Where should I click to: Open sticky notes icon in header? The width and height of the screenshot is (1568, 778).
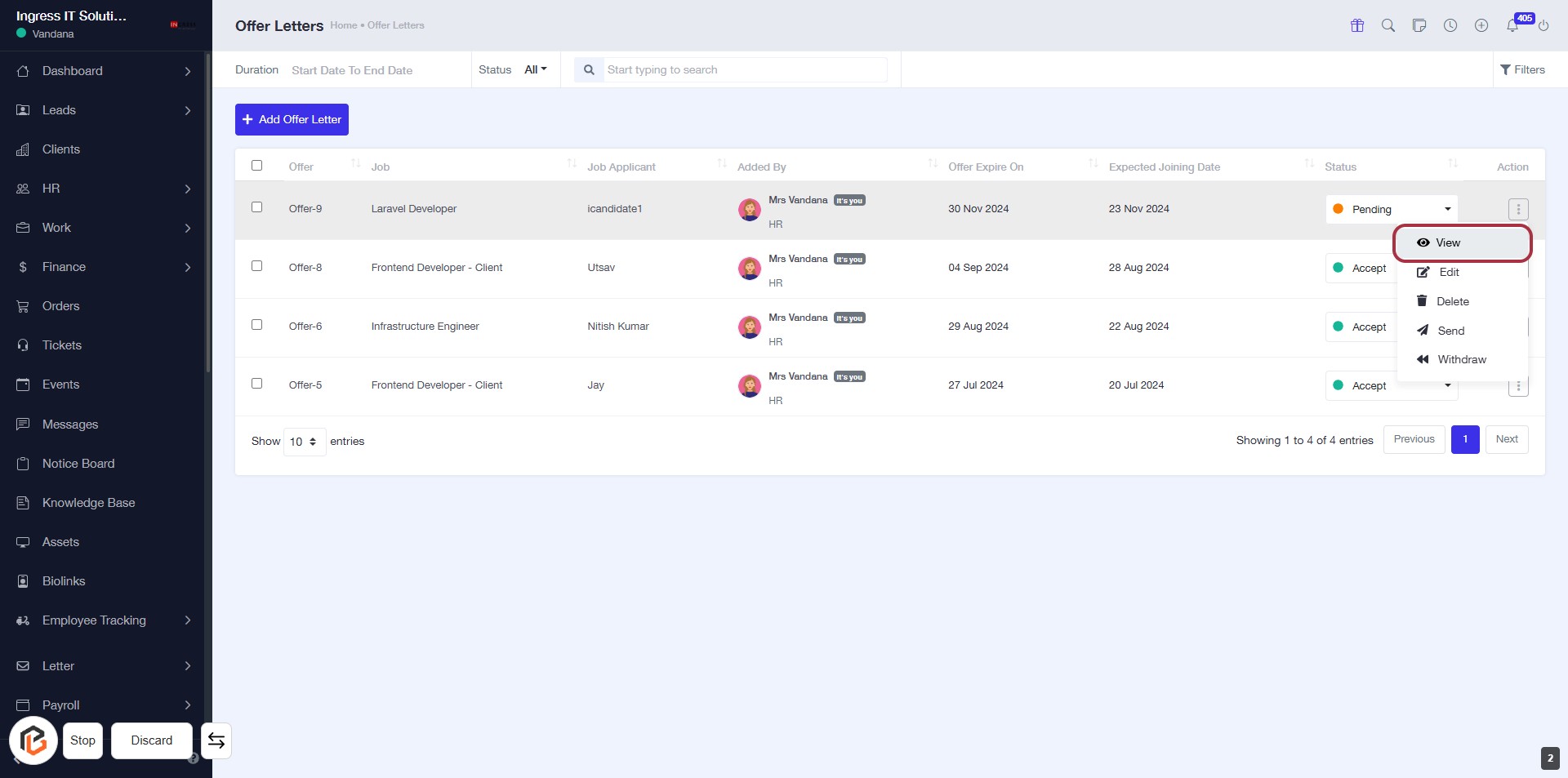pos(1419,25)
